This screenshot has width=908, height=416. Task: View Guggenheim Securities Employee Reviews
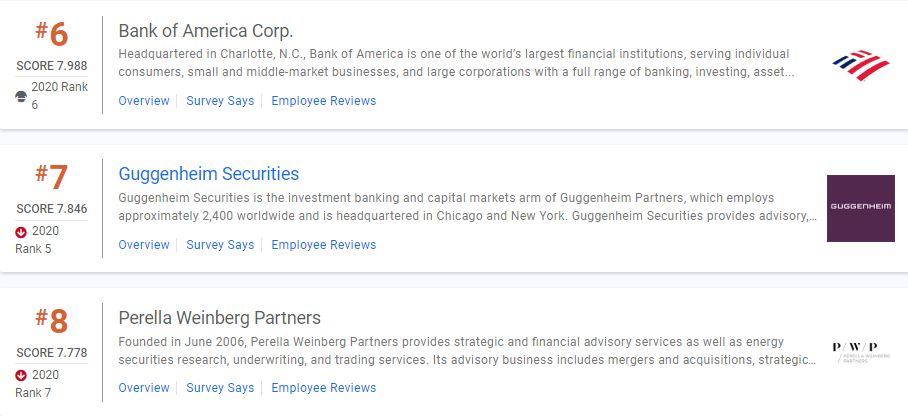click(x=324, y=245)
